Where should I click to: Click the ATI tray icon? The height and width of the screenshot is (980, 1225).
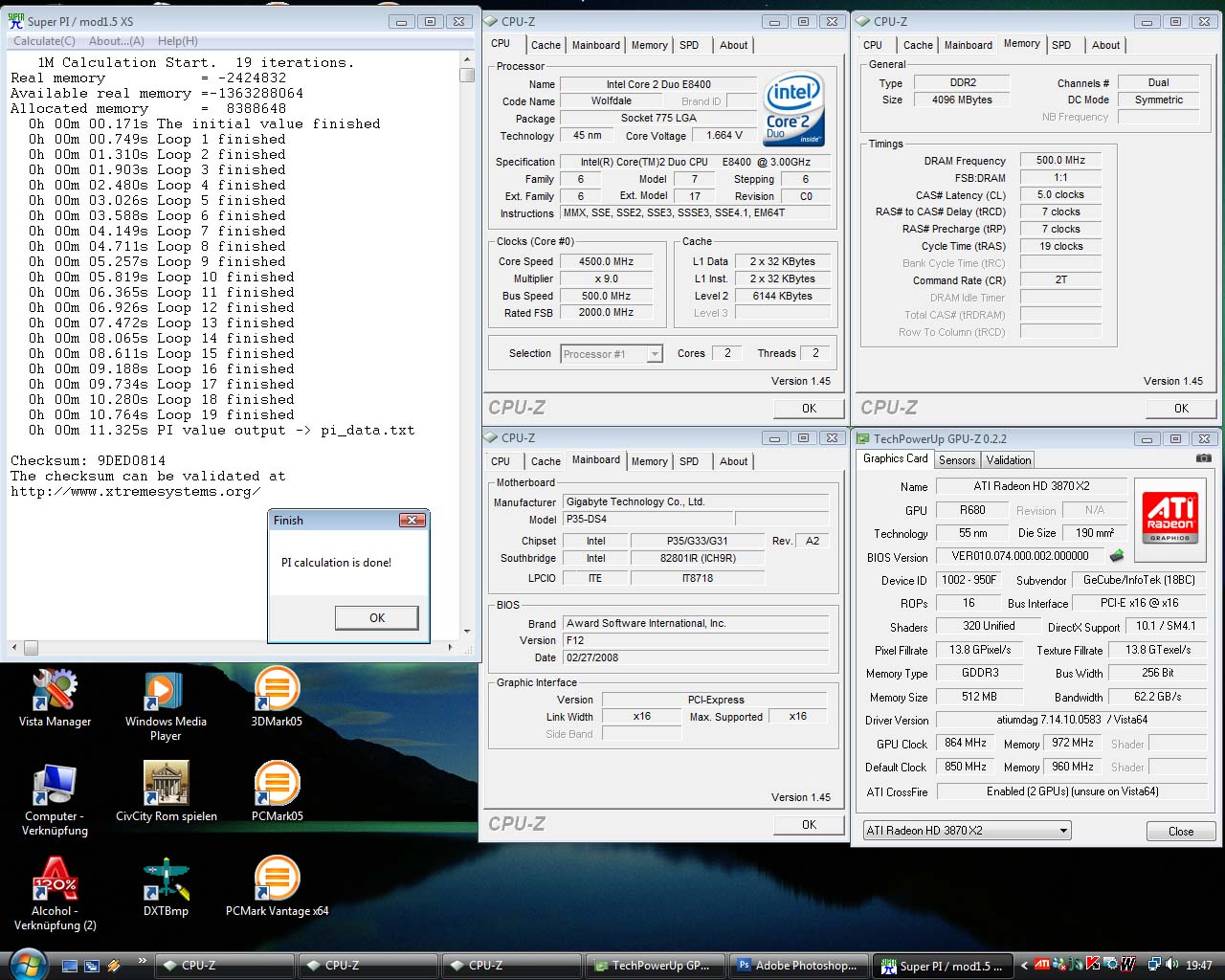[x=1042, y=965]
